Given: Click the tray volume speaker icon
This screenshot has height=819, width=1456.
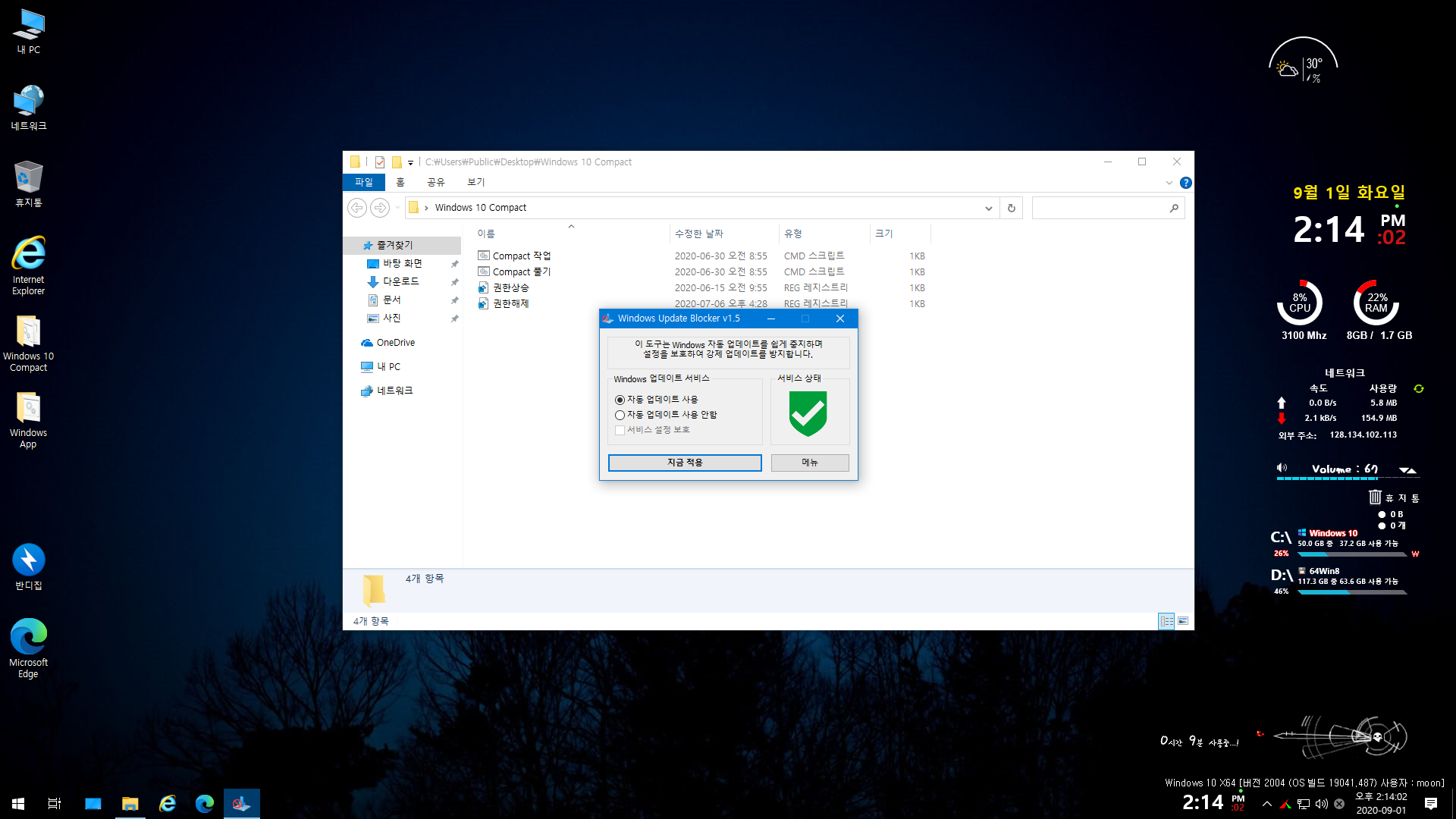Looking at the screenshot, I should 1322,804.
